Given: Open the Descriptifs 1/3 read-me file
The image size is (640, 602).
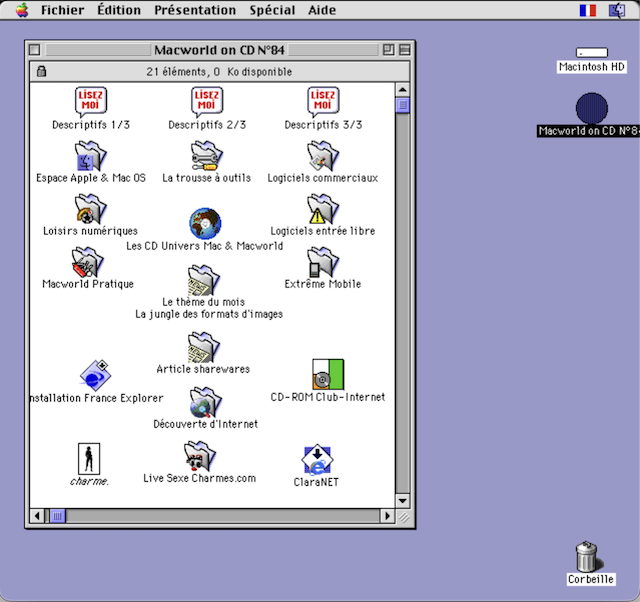Looking at the screenshot, I should 91,101.
